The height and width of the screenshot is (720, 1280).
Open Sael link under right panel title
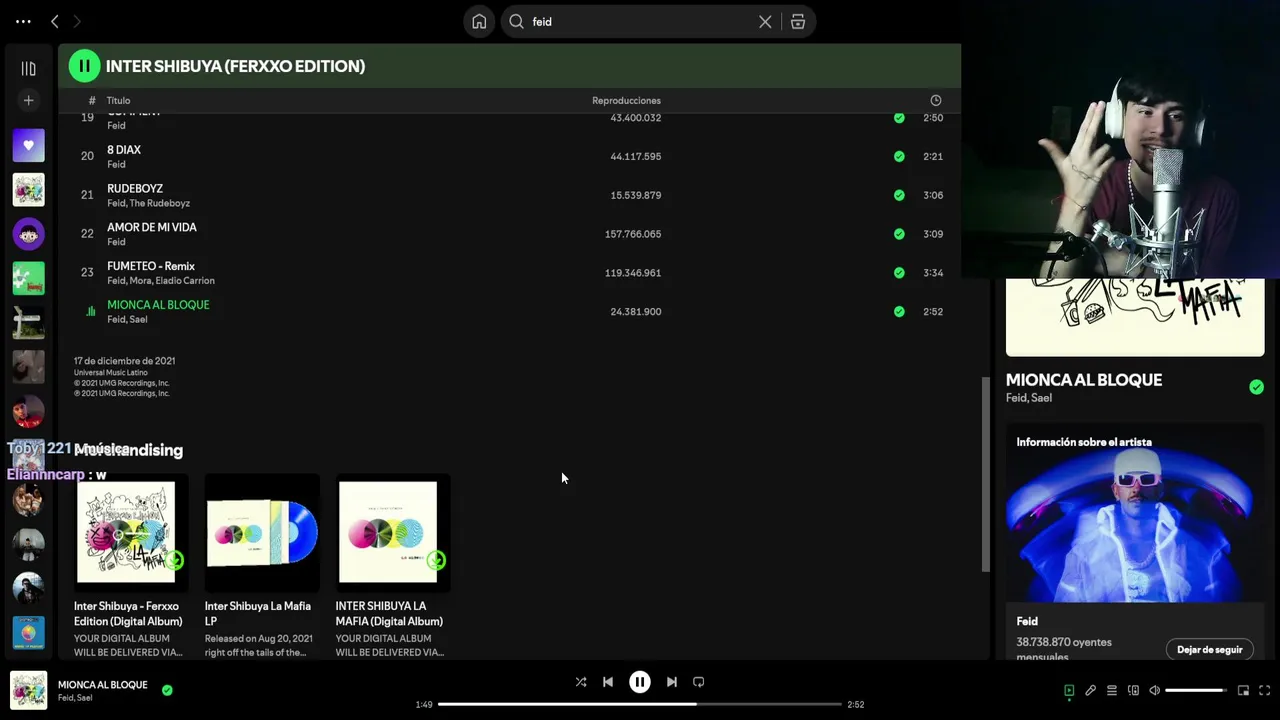(1041, 398)
